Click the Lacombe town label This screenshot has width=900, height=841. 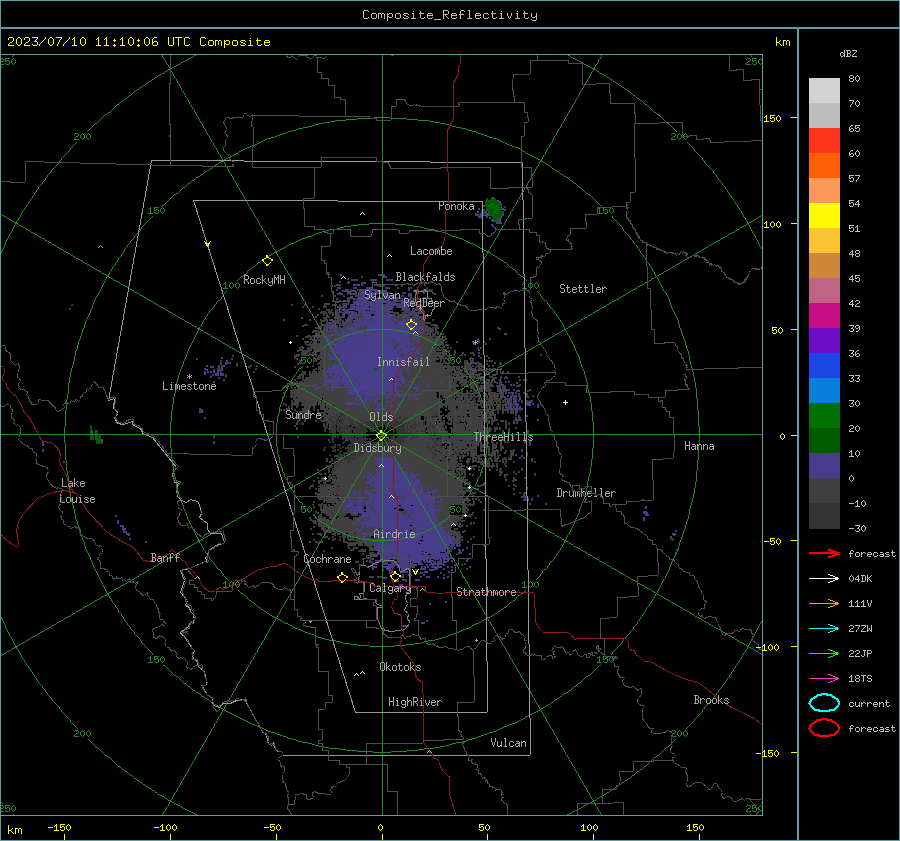[x=431, y=251]
